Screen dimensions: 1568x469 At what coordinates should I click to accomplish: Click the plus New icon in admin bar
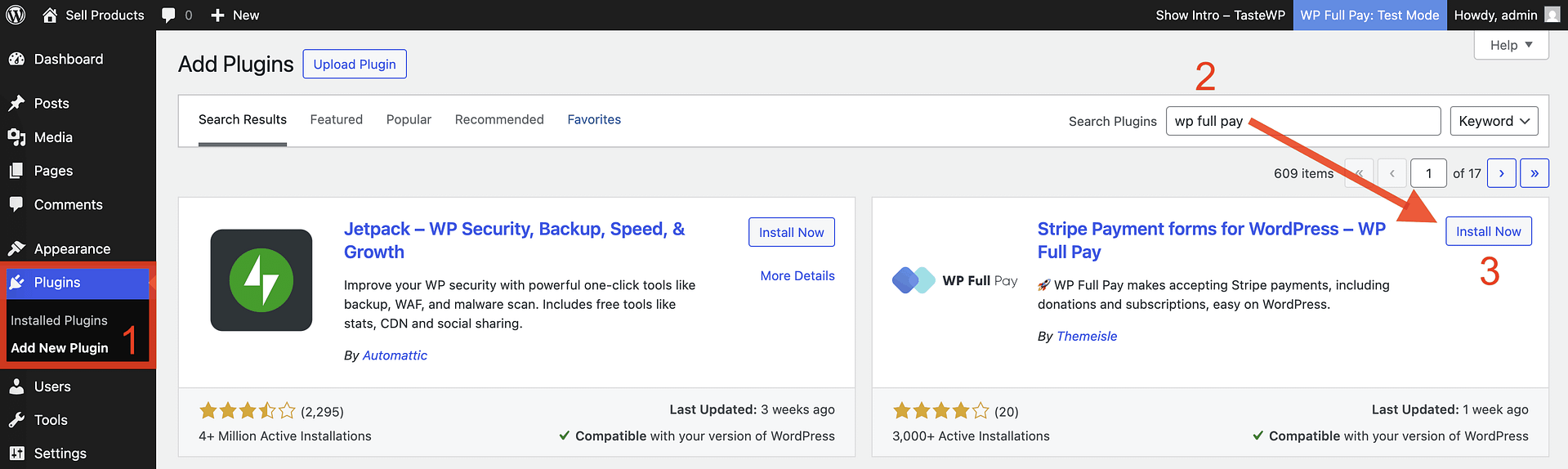click(217, 16)
